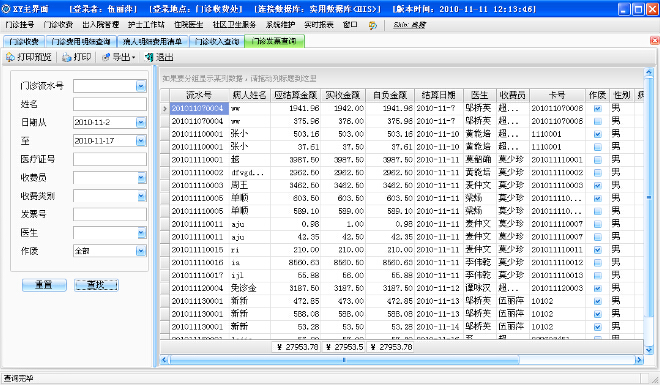Open the 导出 dropdown arrow
This screenshot has width=660, height=385.
[x=133, y=58]
